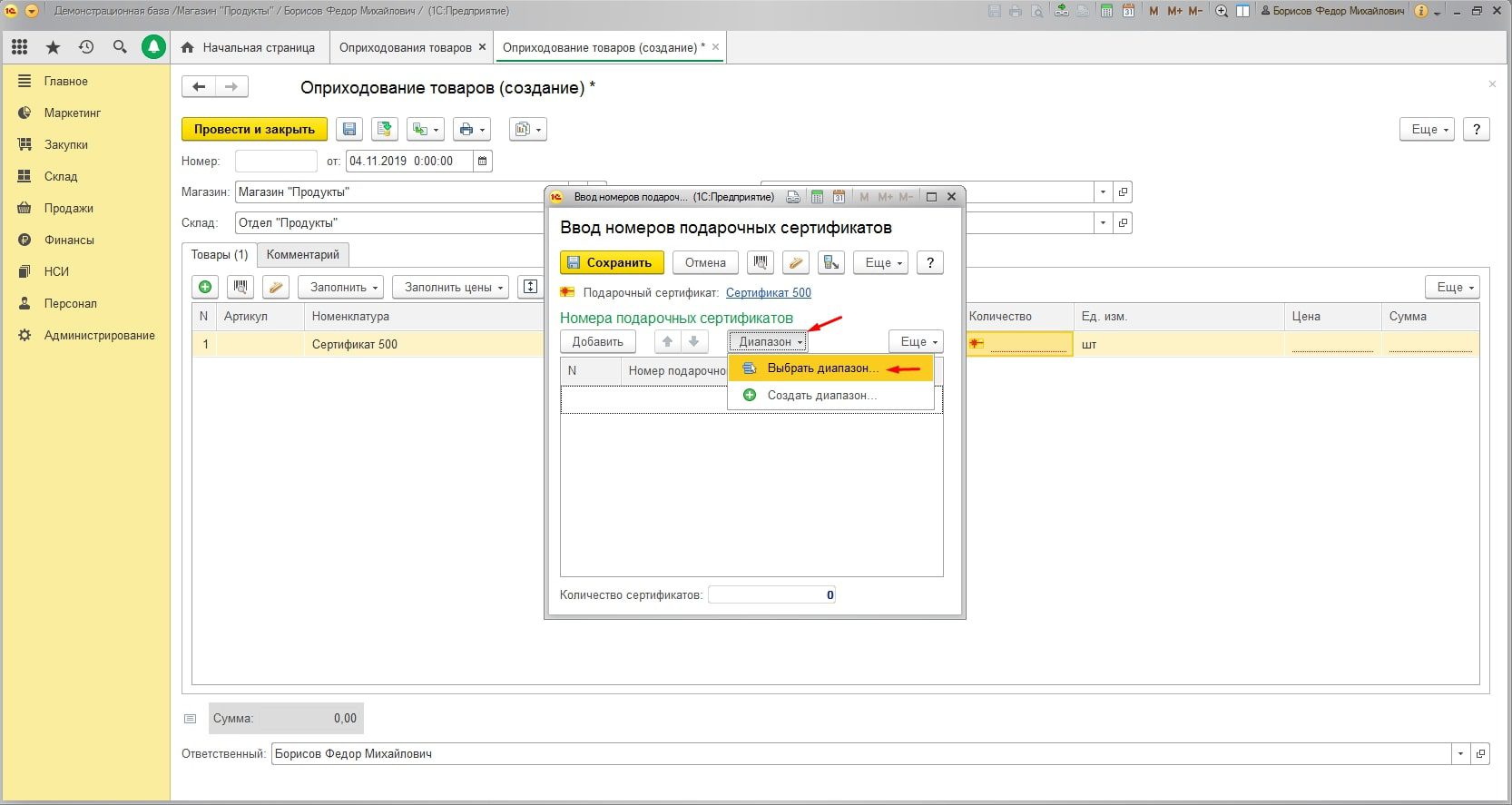The height and width of the screenshot is (805, 1512).
Task: Click the save diskette icon in document toolbar
Action: pyautogui.click(x=349, y=130)
